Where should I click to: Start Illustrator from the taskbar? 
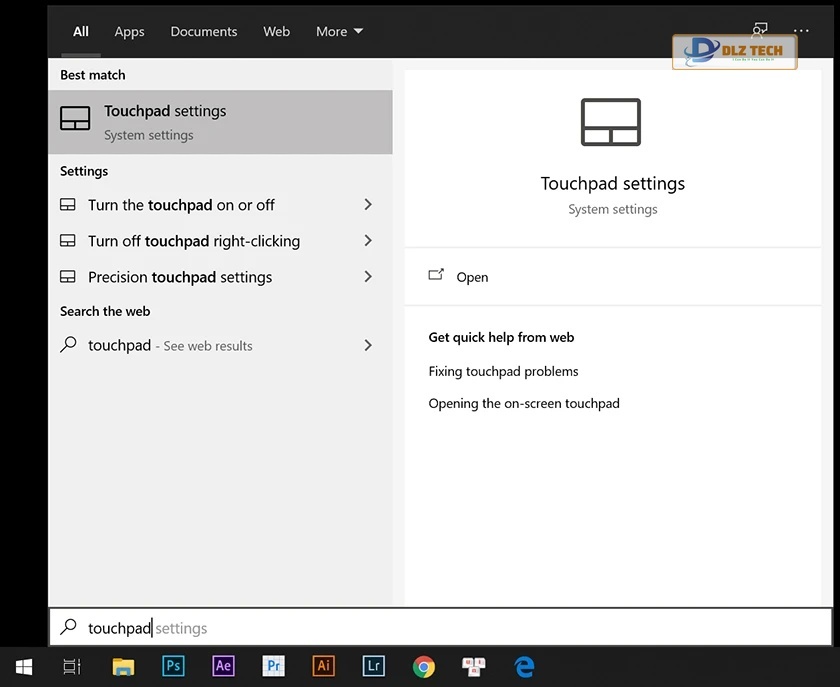coord(323,666)
